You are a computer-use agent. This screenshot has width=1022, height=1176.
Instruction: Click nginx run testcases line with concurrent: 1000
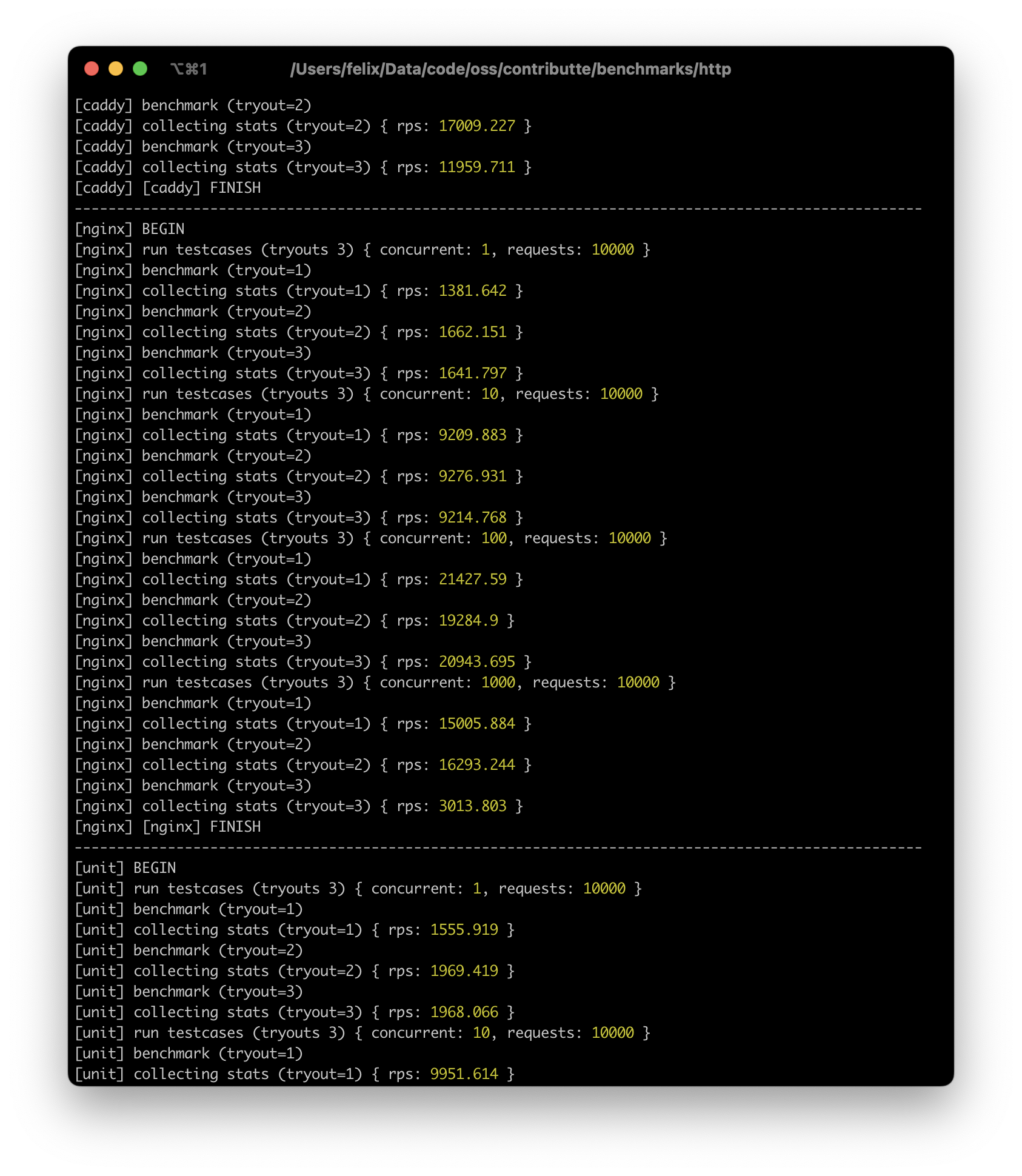pos(375,683)
